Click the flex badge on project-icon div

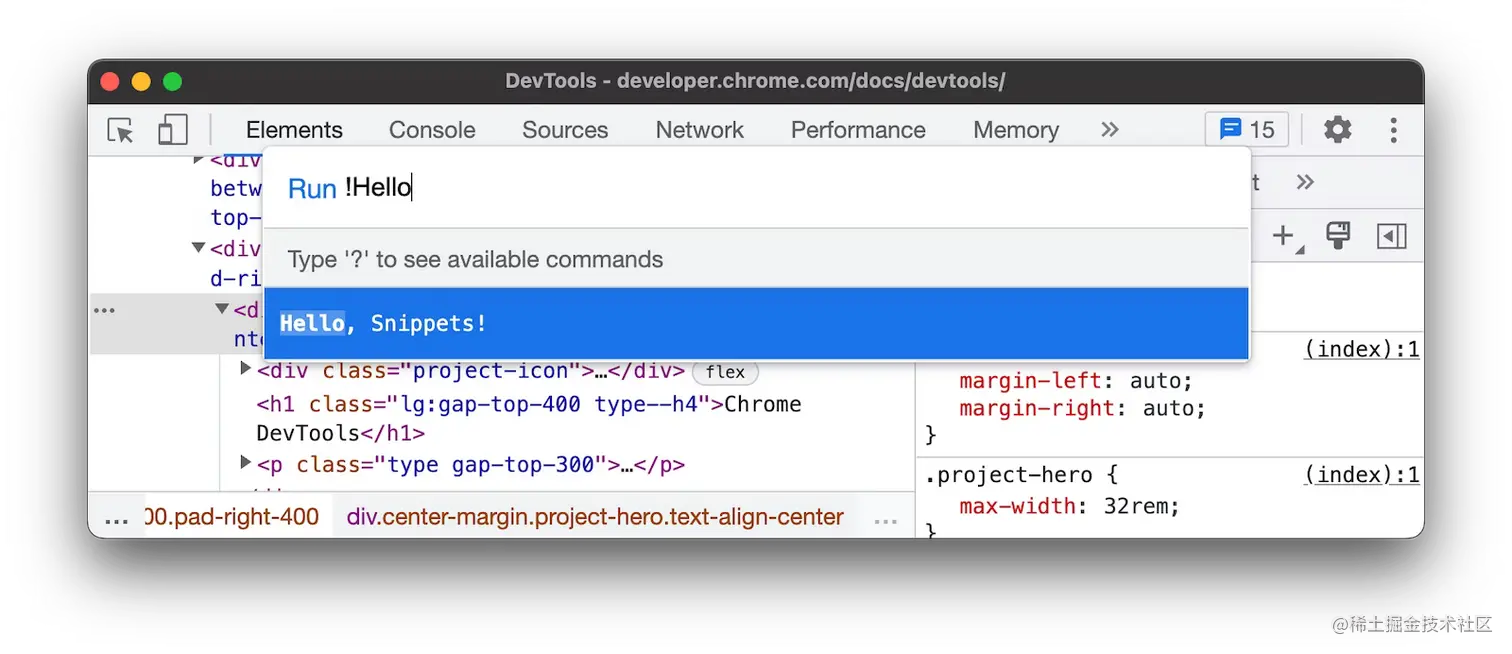pos(725,372)
